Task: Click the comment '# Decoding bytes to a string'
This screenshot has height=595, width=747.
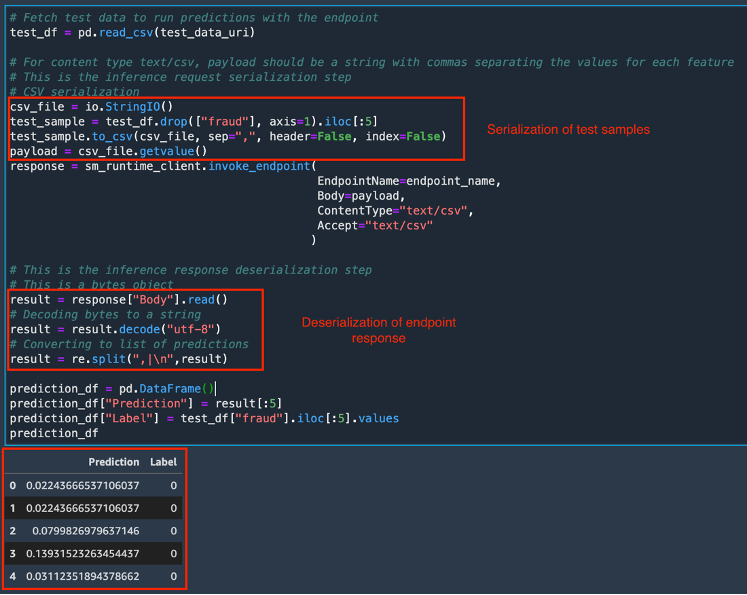Action: pos(105,314)
